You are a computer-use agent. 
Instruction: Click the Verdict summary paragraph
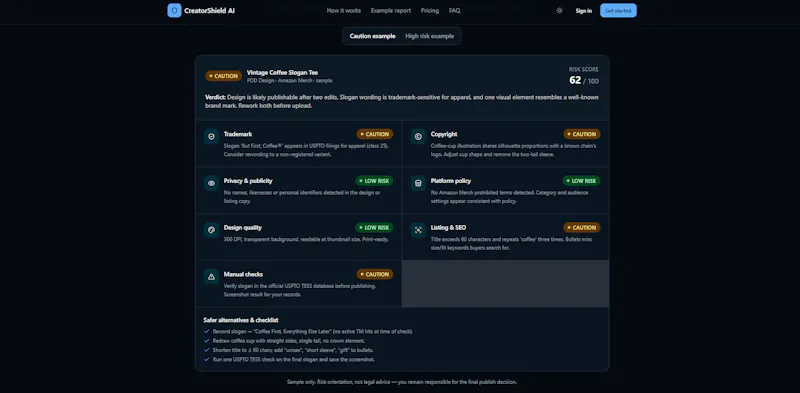point(402,102)
